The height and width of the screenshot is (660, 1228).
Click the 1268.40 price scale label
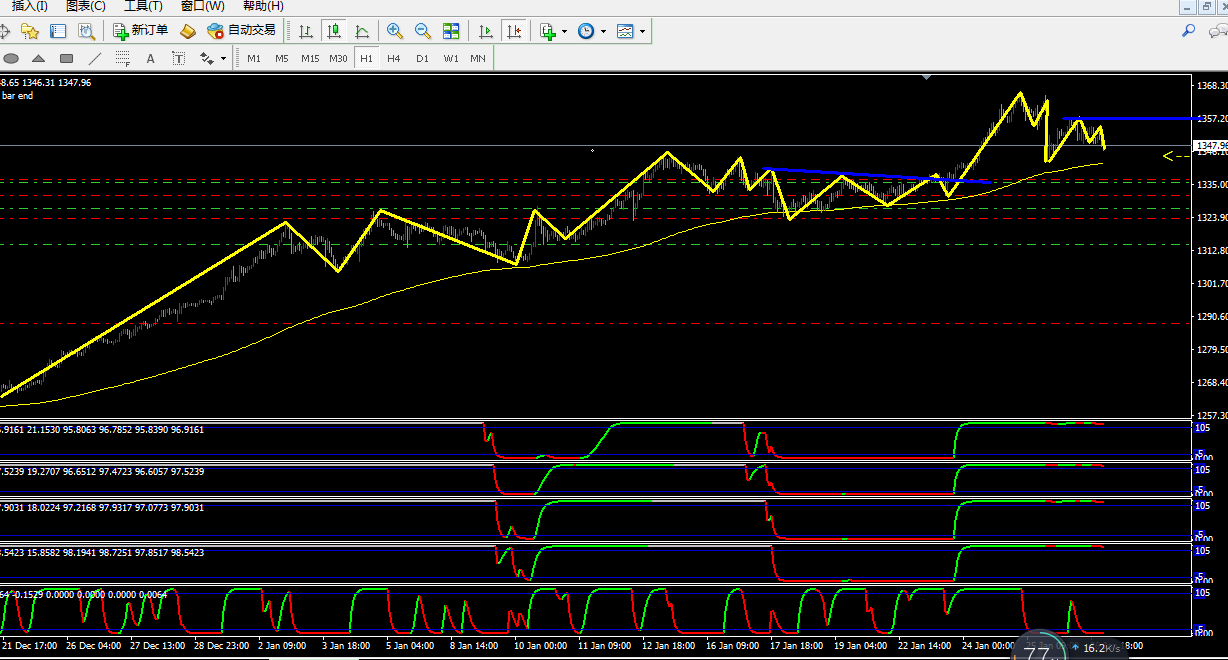click(1211, 383)
